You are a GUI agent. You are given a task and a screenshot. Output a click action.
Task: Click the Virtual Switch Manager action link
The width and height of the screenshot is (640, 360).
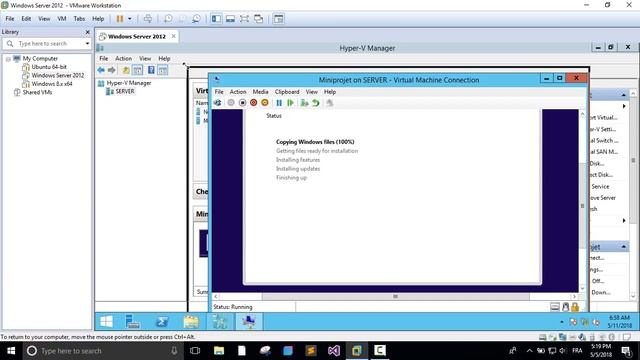pyautogui.click(x=604, y=140)
